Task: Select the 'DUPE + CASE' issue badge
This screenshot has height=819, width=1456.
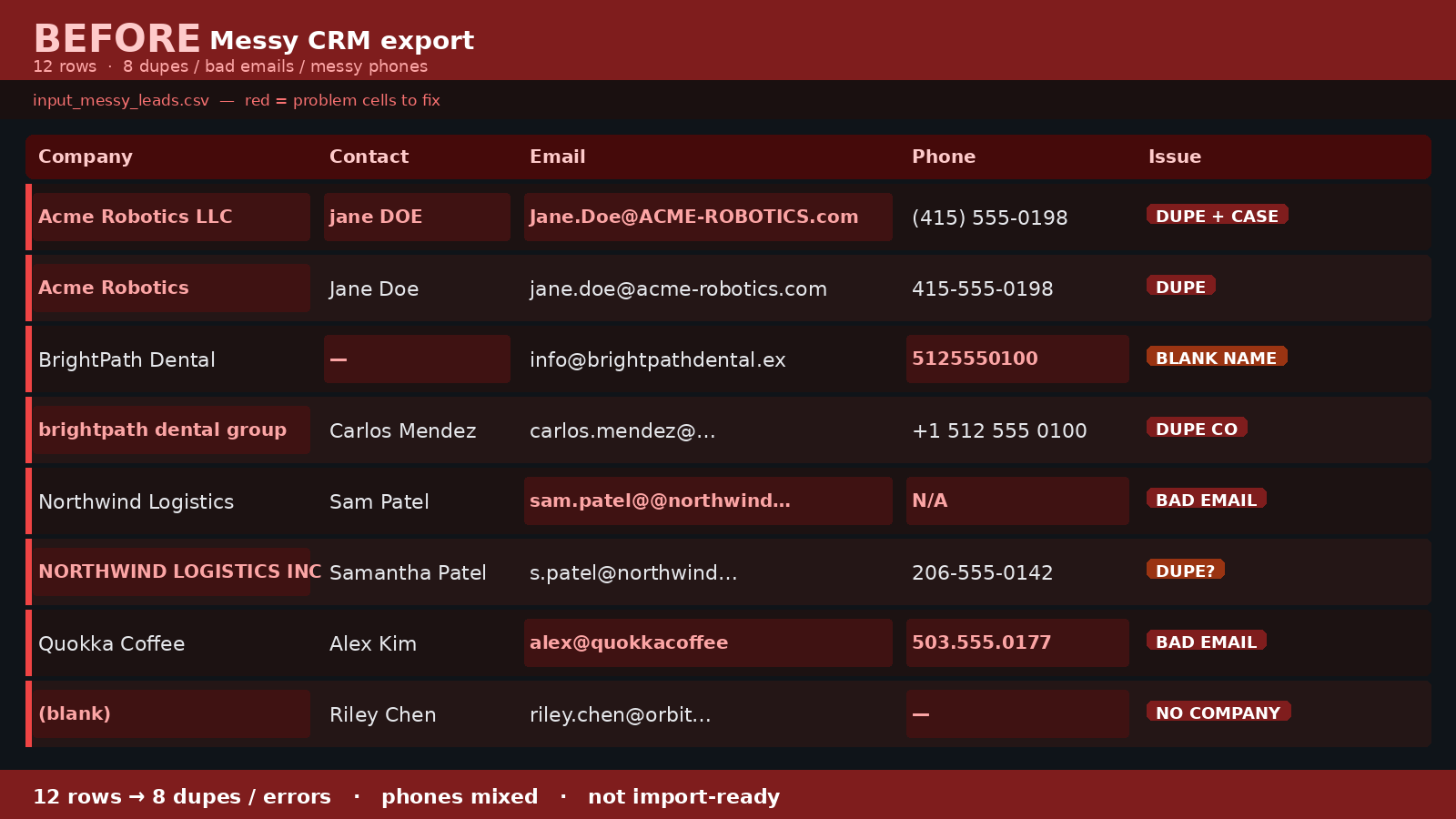Action: (1217, 215)
